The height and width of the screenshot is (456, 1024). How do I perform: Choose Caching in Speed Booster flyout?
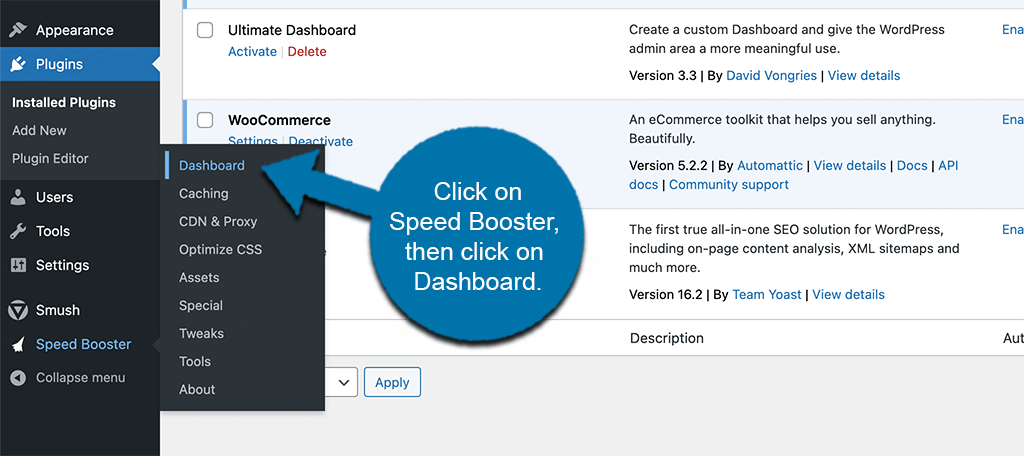coord(204,193)
